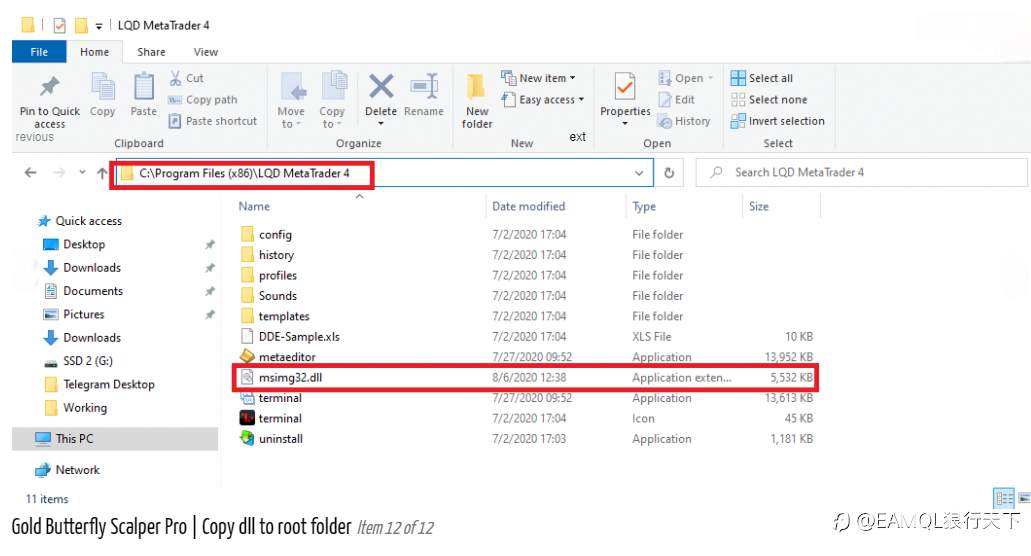Switch to details view icon in status bar

coord(1003,498)
